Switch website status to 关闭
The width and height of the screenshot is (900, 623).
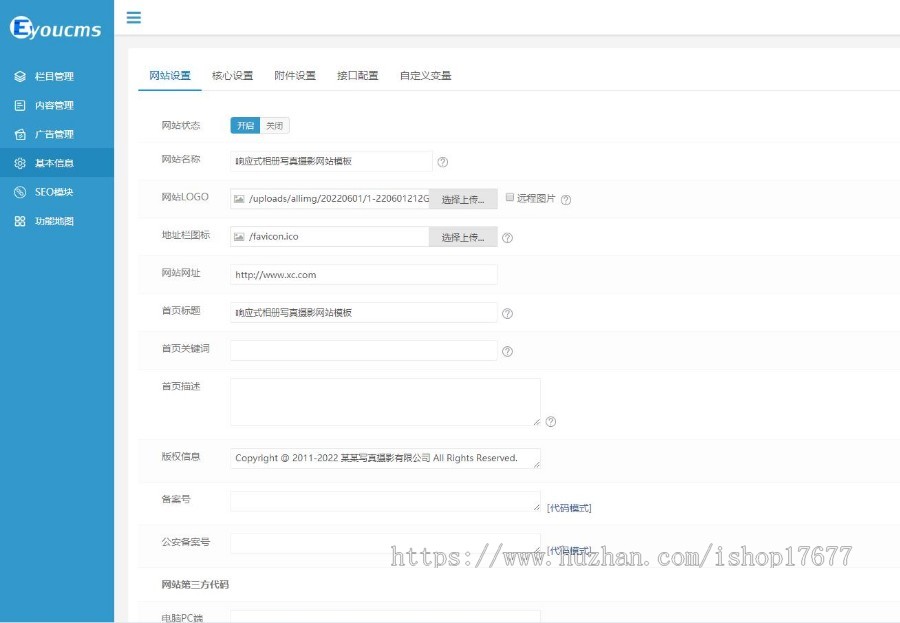tap(274, 125)
